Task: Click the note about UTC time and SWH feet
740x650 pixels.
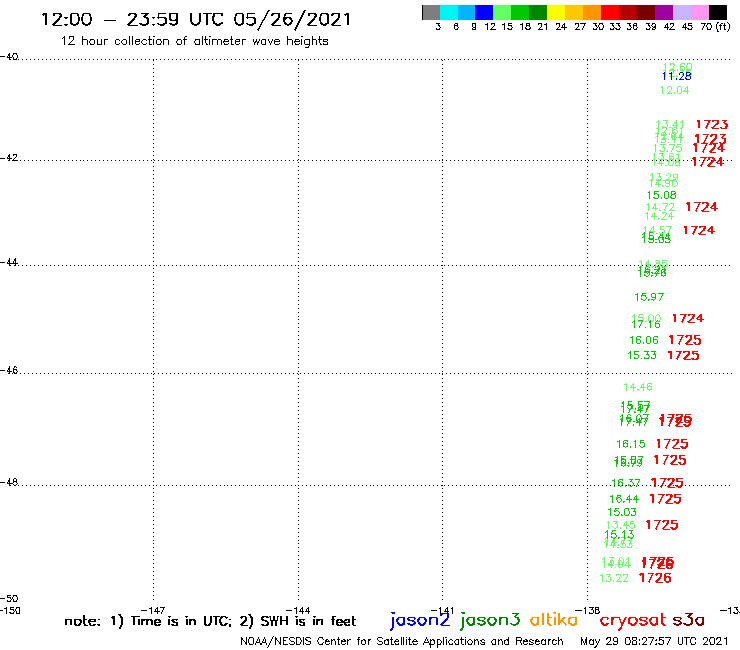Action: pyautogui.click(x=210, y=621)
